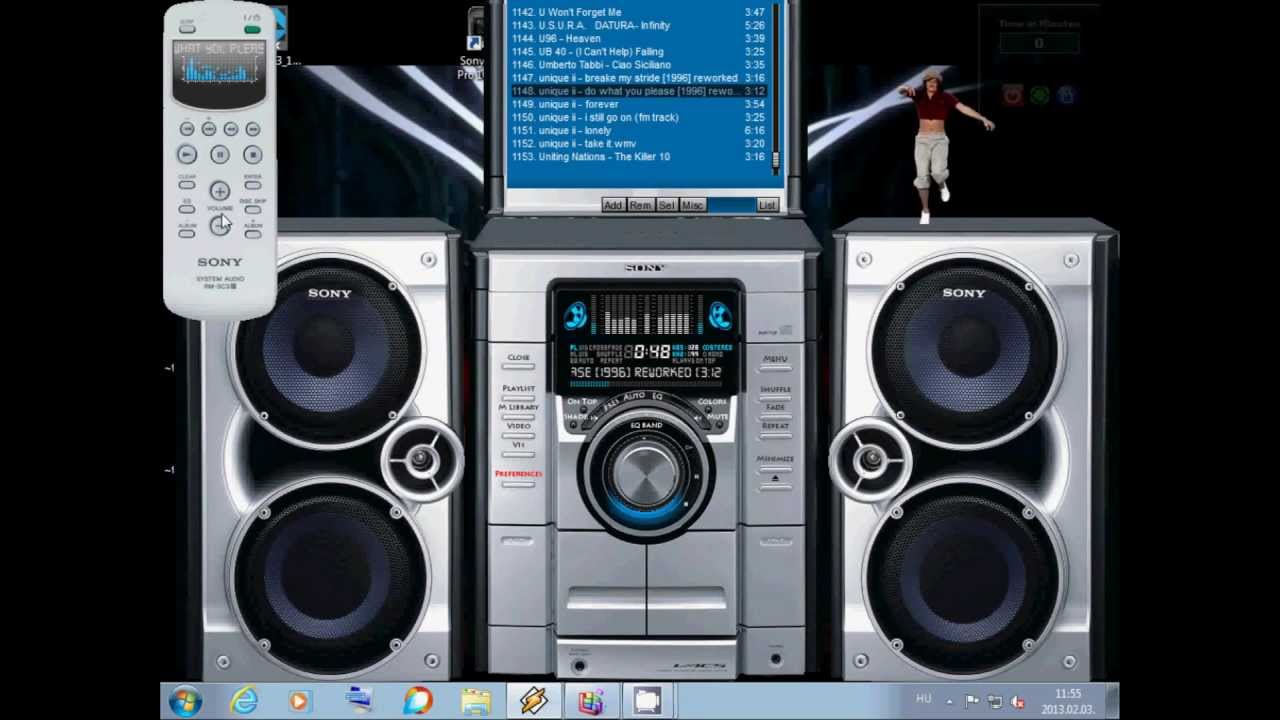Viewport: 1280px width, 720px height.
Task: Click the remote's Sleep button
Action: pyautogui.click(x=187, y=29)
